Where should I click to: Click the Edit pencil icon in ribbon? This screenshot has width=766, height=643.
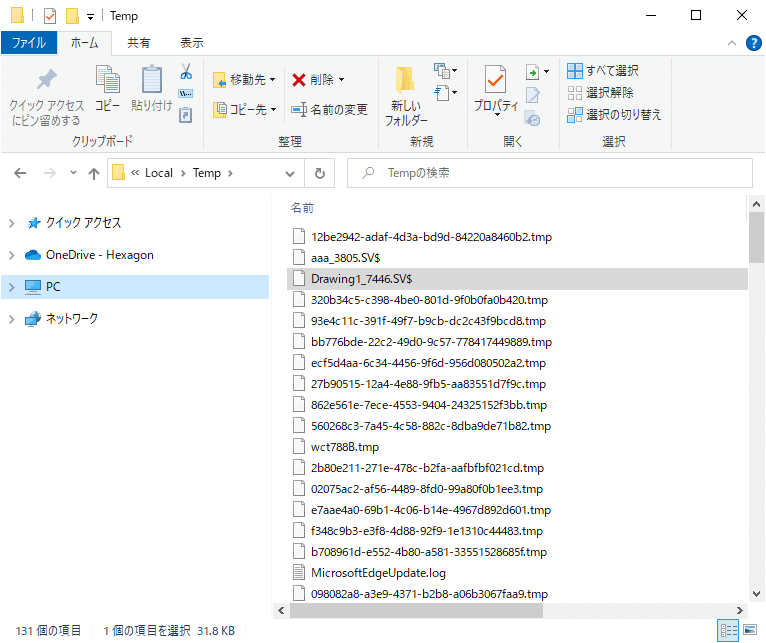click(x=532, y=94)
